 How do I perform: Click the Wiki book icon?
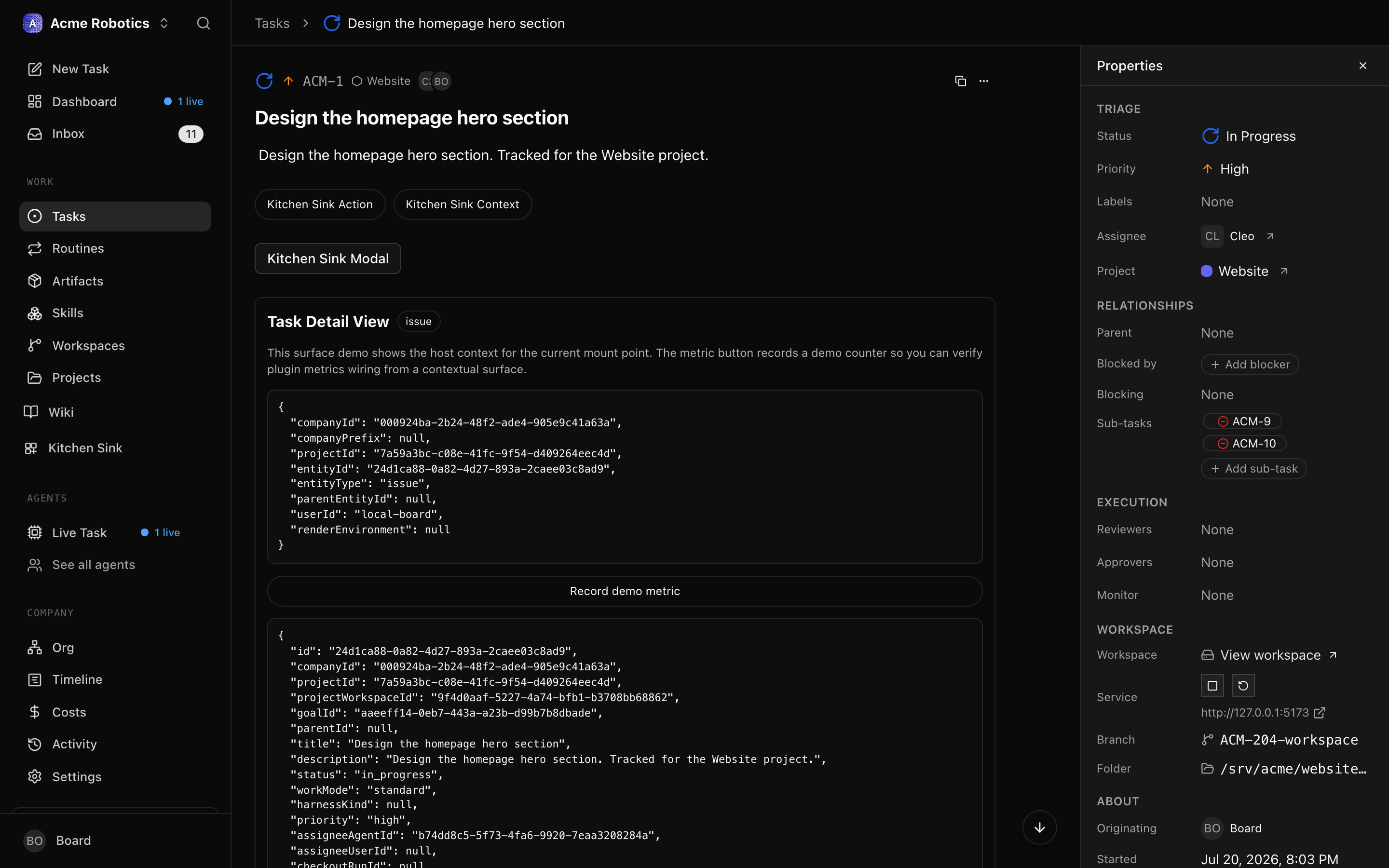(31, 412)
